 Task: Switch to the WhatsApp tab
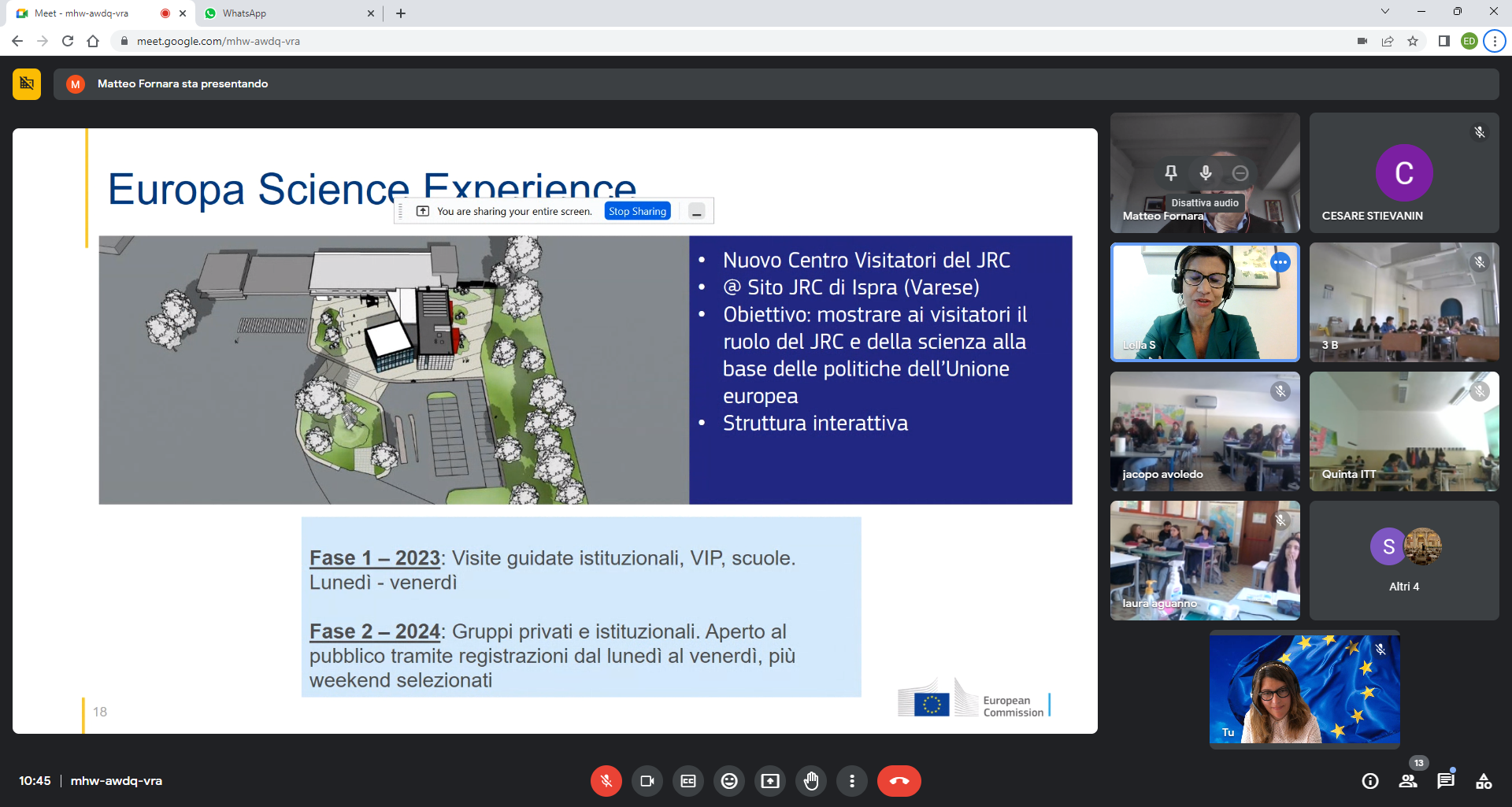289,13
